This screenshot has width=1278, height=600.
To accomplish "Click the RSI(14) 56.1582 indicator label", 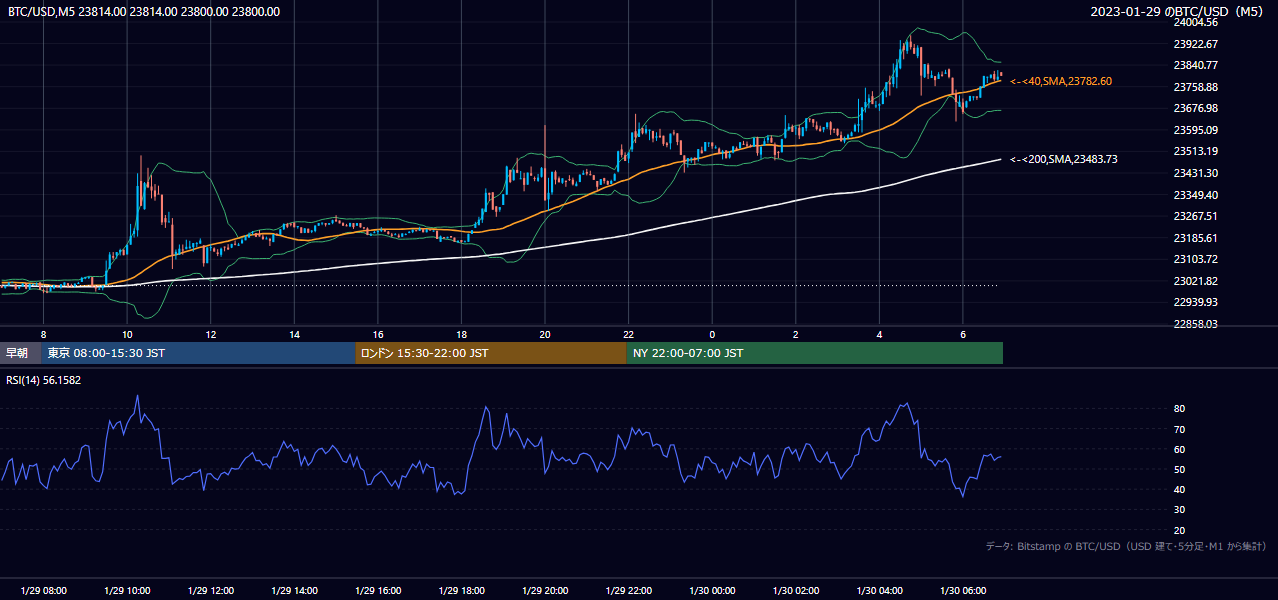I will (x=44, y=380).
